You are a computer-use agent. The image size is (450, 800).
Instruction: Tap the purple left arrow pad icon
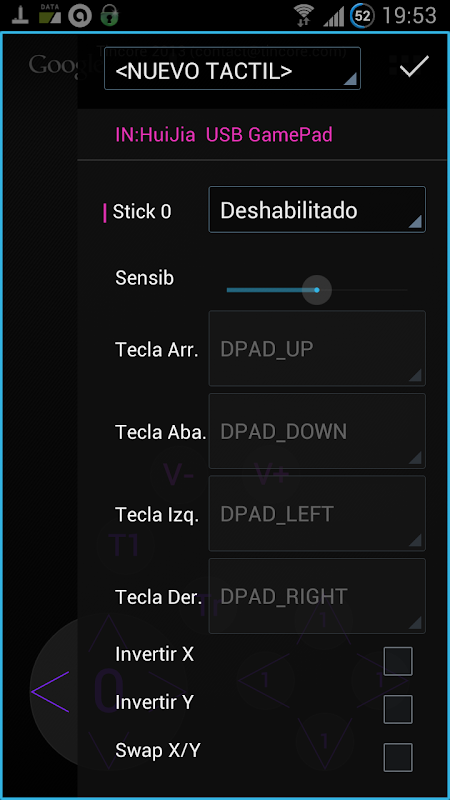point(50,692)
